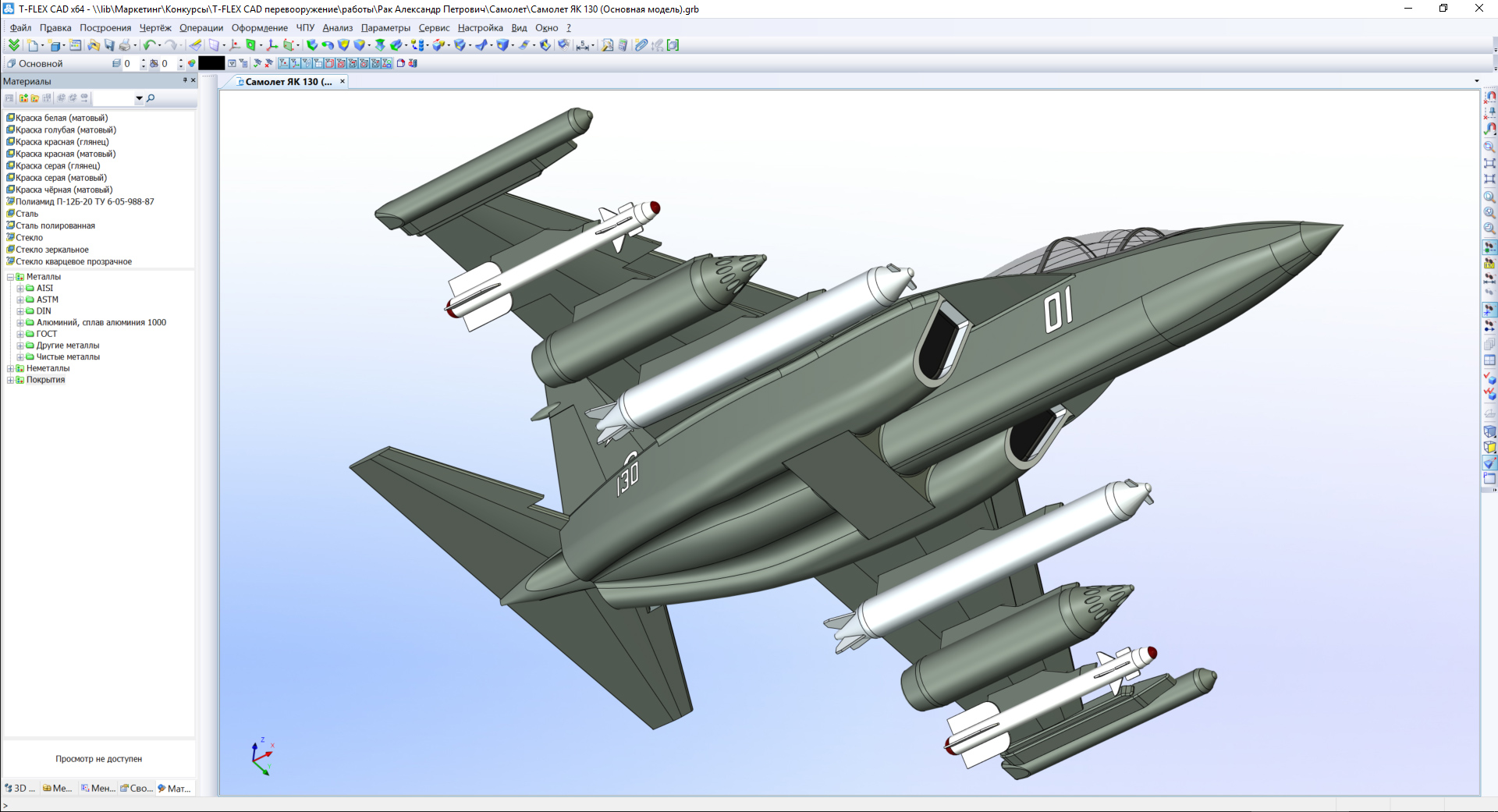This screenshot has height=812, width=1498.
Task: Select Стекло кварцевое прозрачное material
Action: [x=74, y=262]
